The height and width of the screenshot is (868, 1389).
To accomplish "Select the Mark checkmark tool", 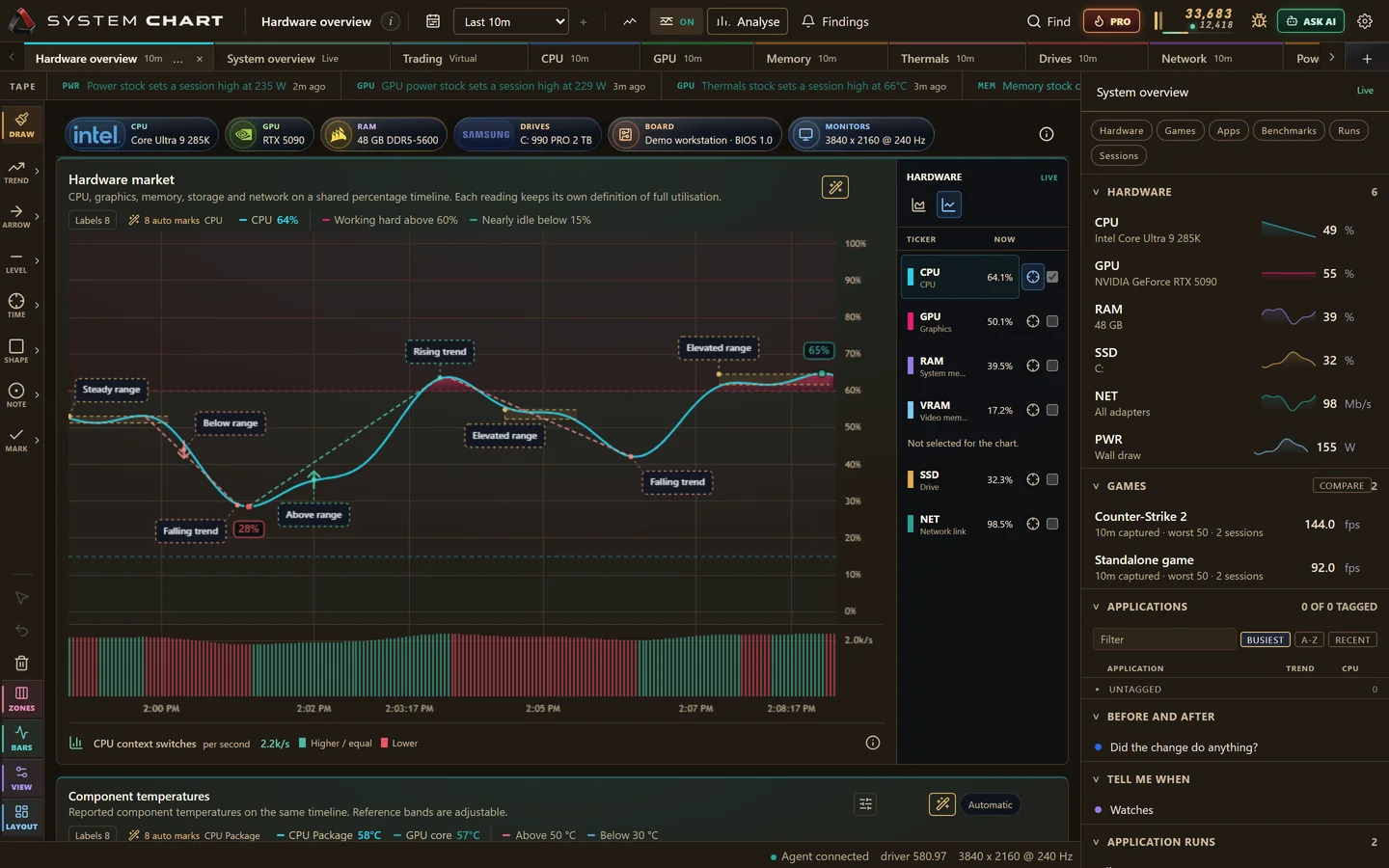I will click(x=16, y=440).
